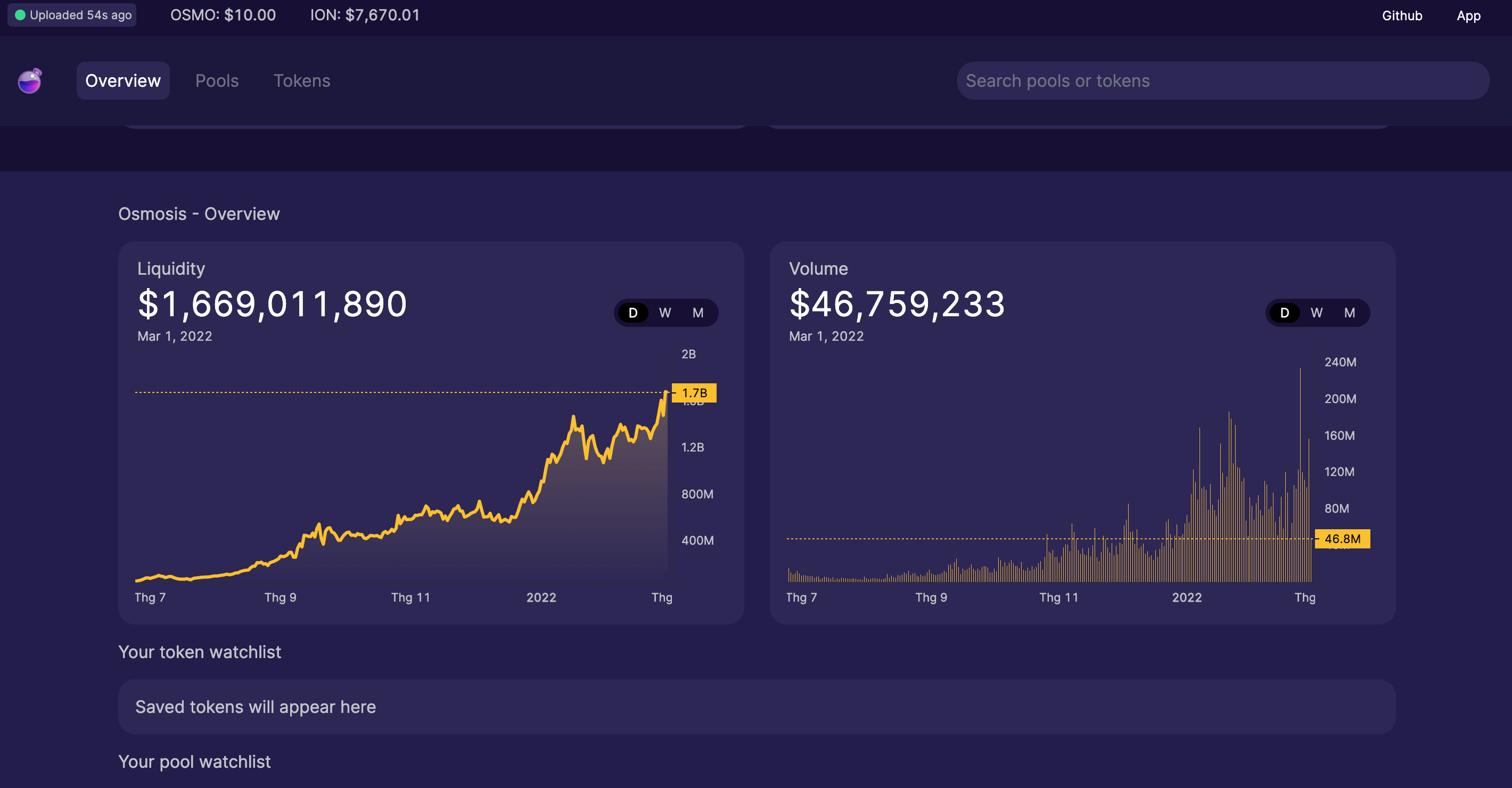Switch Volume chart to weekly view
Viewport: 1512px width, 788px height.
pyautogui.click(x=1317, y=313)
